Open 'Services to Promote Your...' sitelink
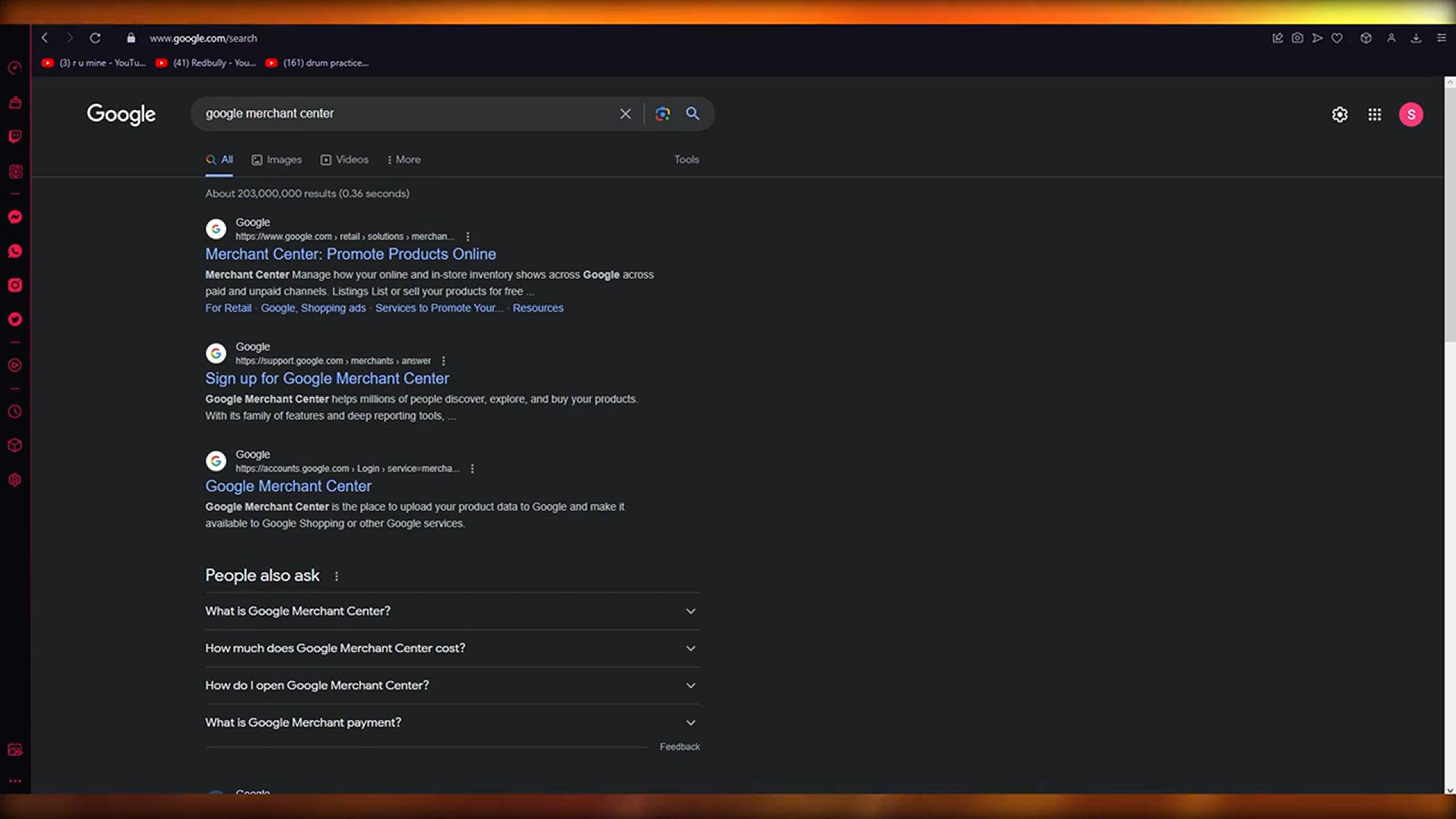1456x819 pixels. (x=439, y=309)
